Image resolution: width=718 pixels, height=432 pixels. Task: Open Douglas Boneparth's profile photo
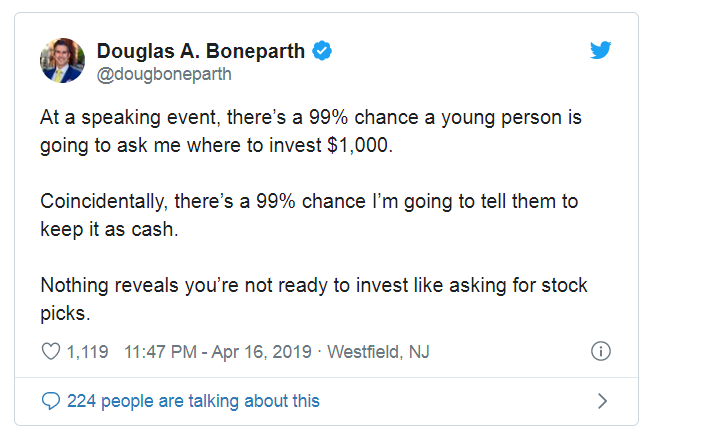(62, 61)
